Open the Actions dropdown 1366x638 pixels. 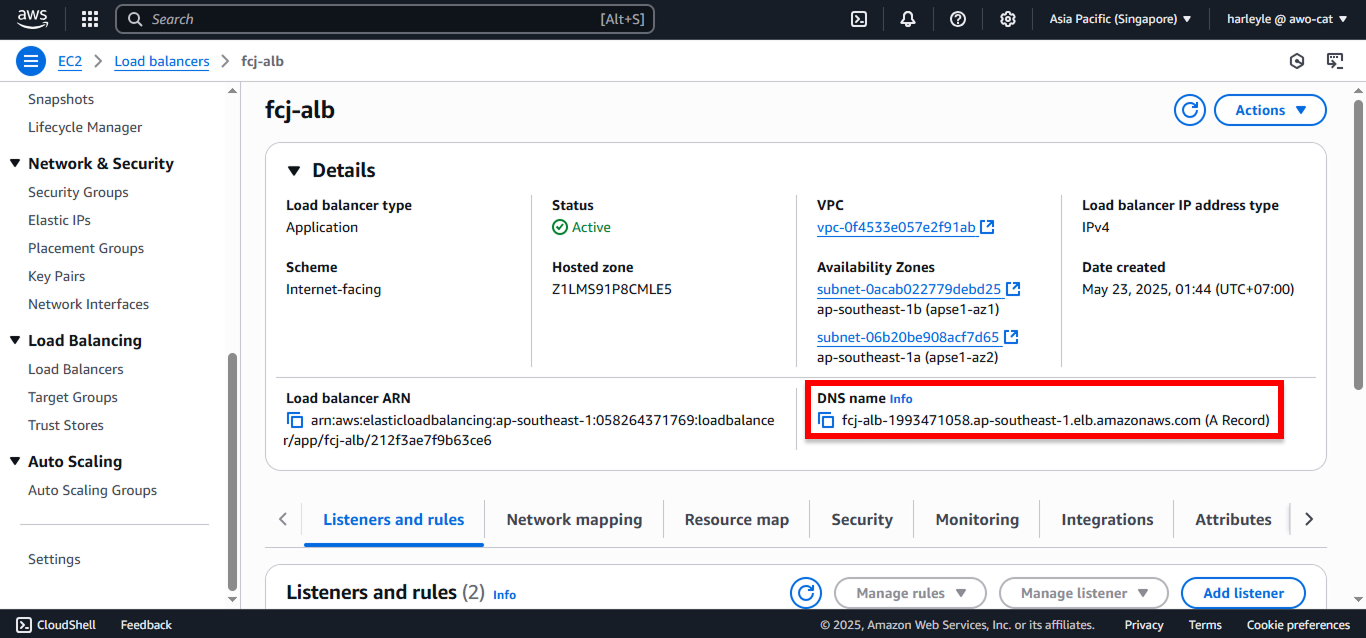pyautogui.click(x=1270, y=110)
